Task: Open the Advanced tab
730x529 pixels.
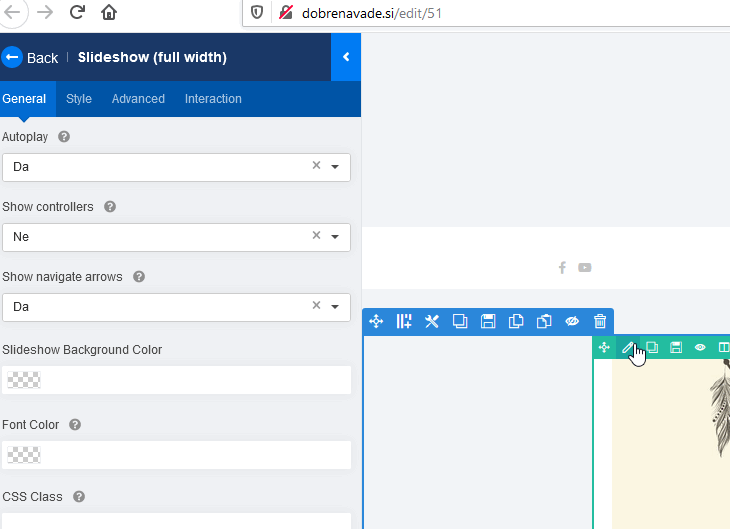Action: (x=138, y=99)
